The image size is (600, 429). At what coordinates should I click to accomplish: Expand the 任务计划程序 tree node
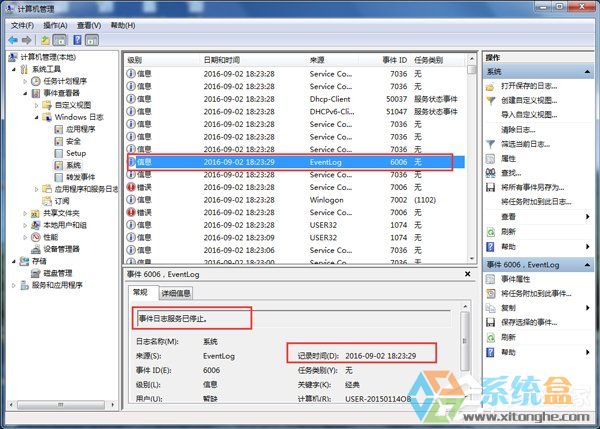click(x=25, y=81)
